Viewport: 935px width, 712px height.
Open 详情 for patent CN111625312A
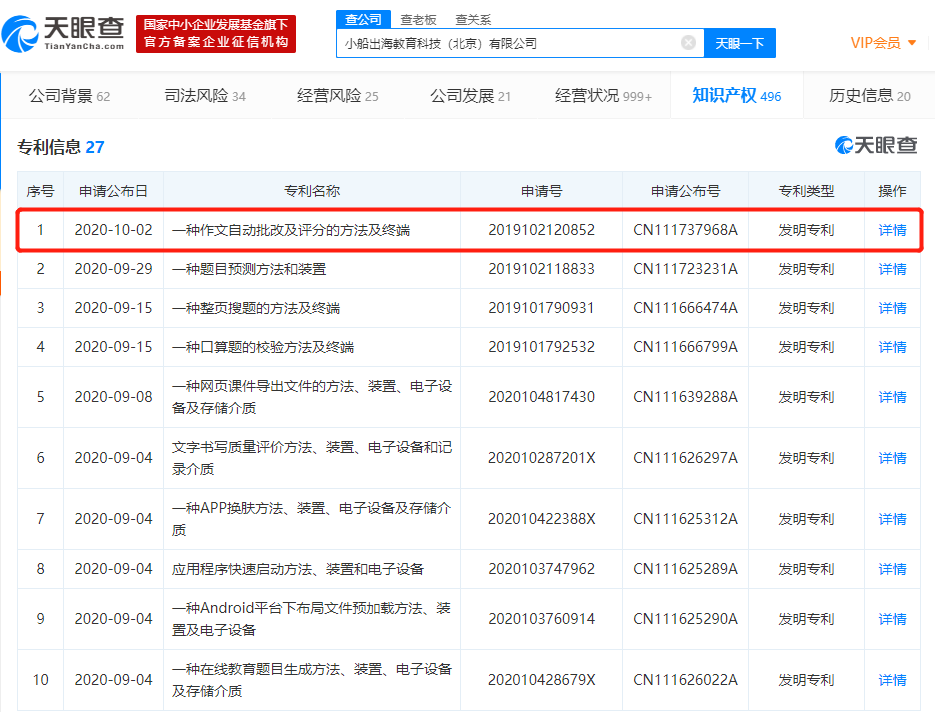tap(892, 519)
